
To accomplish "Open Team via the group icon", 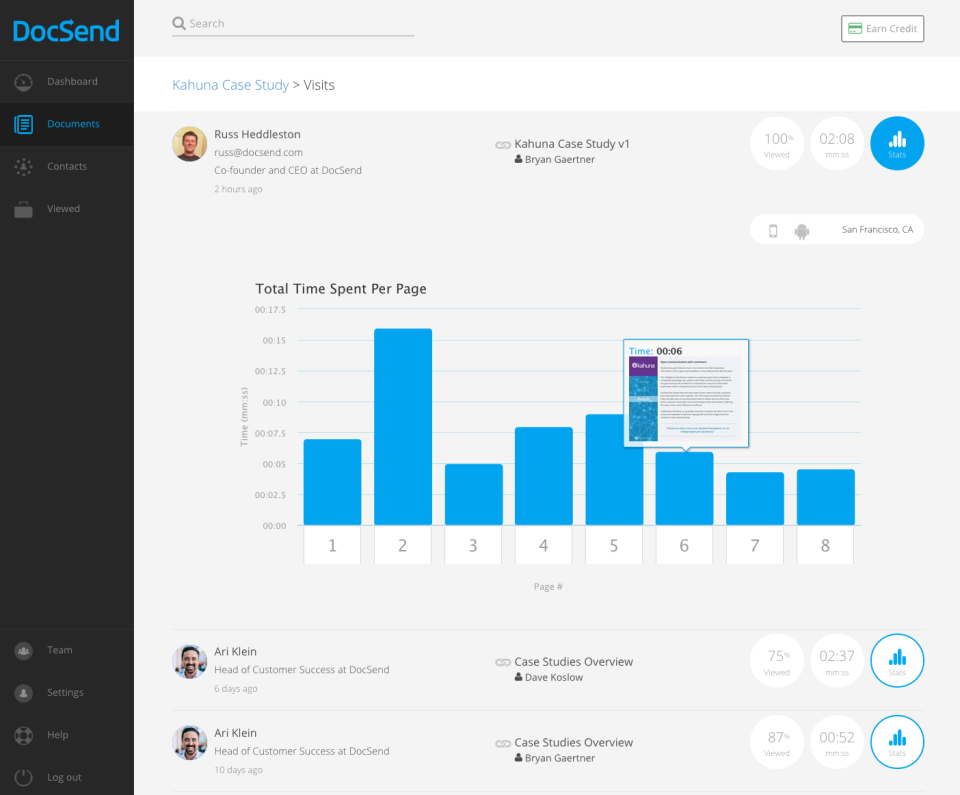I will [x=22, y=650].
